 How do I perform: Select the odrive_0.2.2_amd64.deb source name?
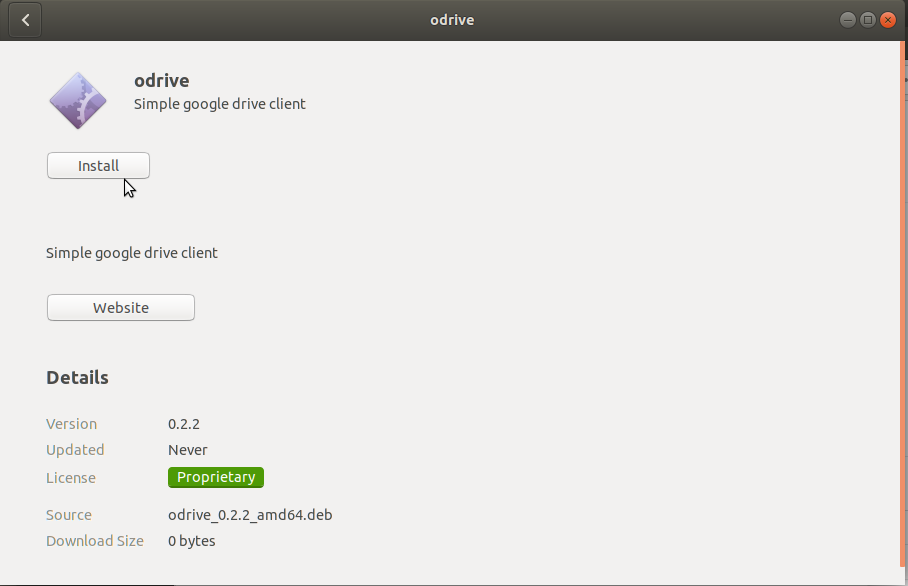(250, 515)
